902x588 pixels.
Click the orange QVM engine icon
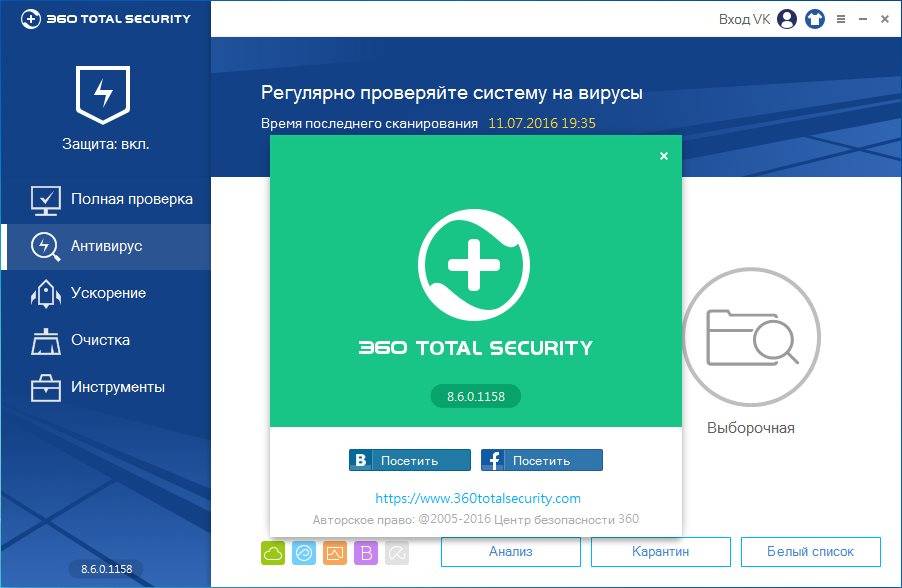click(x=335, y=553)
